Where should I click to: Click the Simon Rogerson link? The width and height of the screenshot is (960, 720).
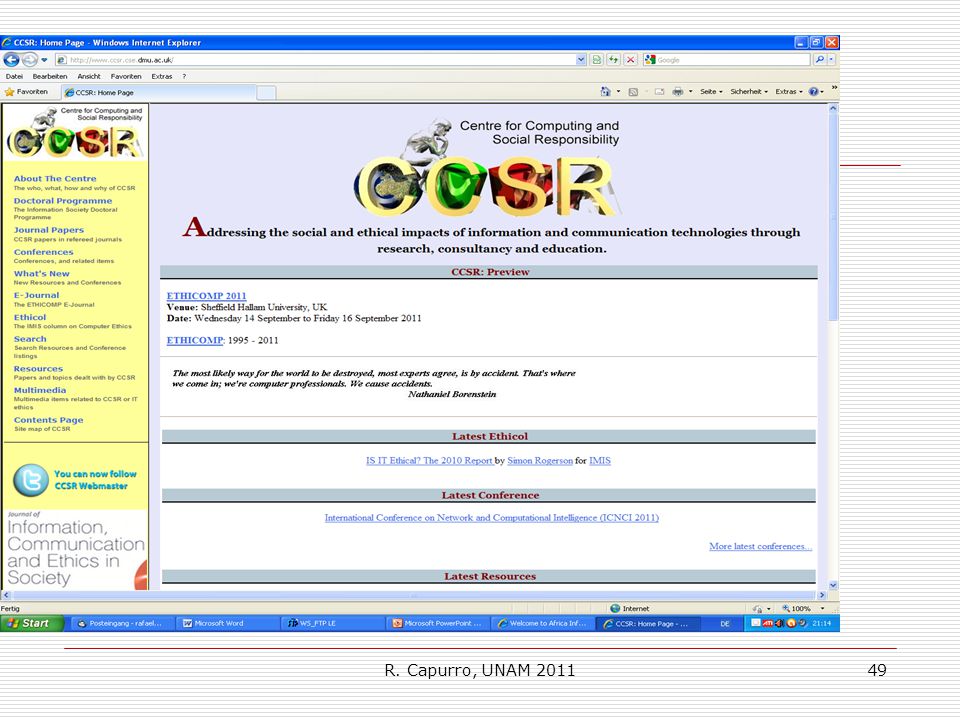pyautogui.click(x=540, y=460)
